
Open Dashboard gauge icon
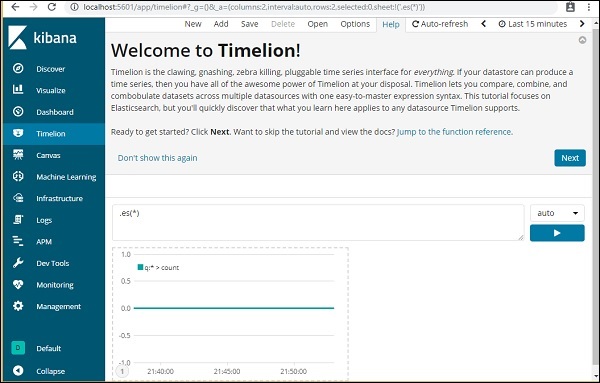[x=18, y=112]
